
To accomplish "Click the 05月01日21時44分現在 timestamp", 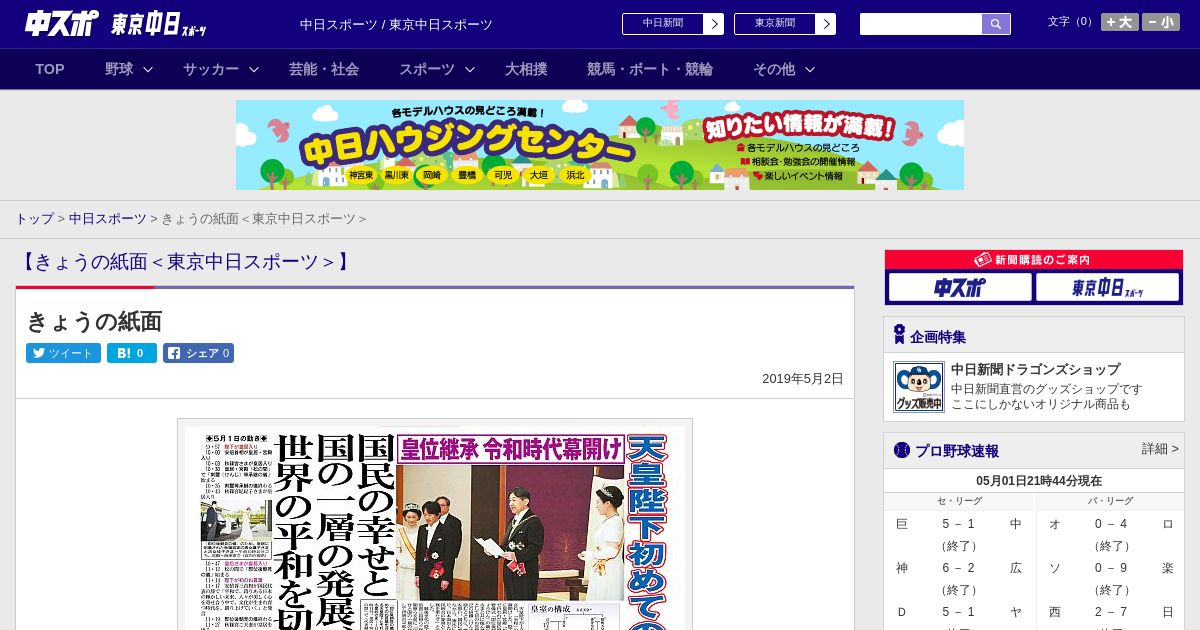I will point(1039,480).
